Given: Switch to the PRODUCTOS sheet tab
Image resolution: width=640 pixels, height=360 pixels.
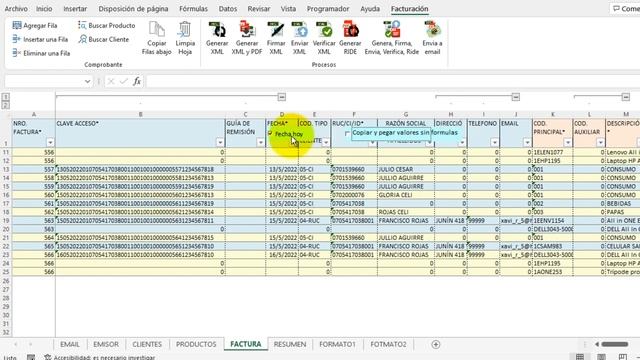Looking at the screenshot, I should point(196,344).
